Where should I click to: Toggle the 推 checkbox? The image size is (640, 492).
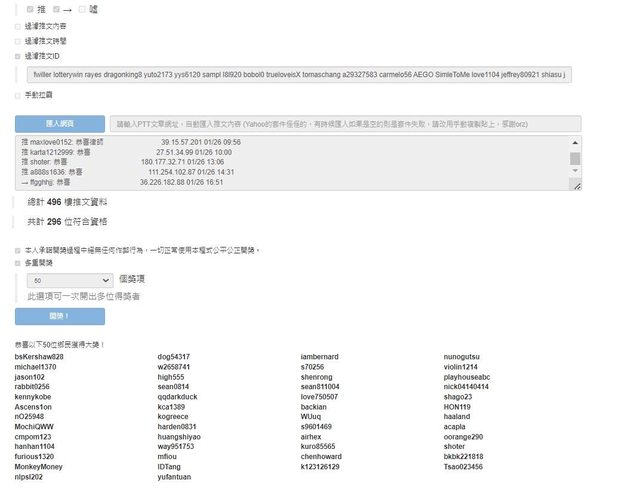click(30, 9)
